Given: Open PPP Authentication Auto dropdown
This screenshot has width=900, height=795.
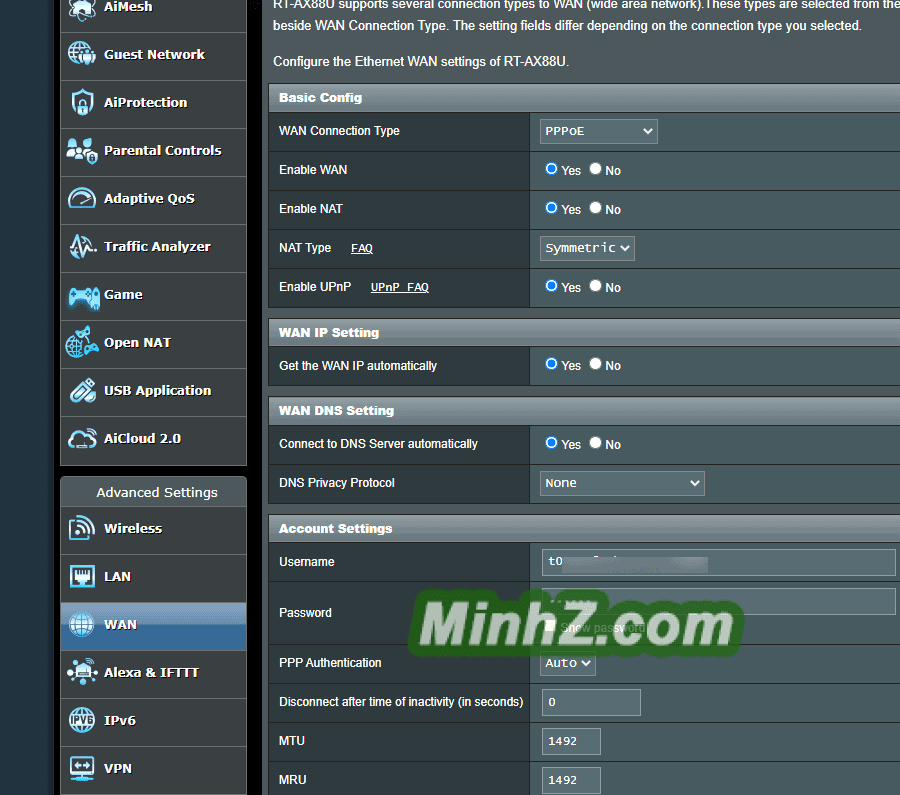Looking at the screenshot, I should tap(568, 664).
